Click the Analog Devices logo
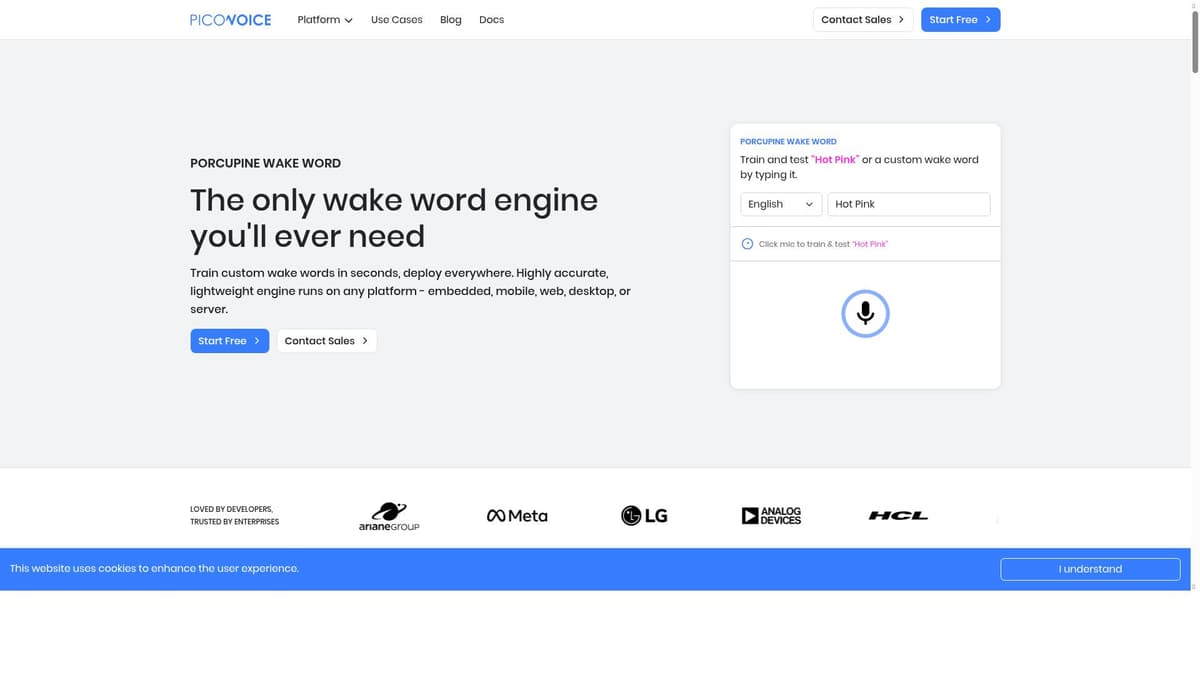 [771, 516]
